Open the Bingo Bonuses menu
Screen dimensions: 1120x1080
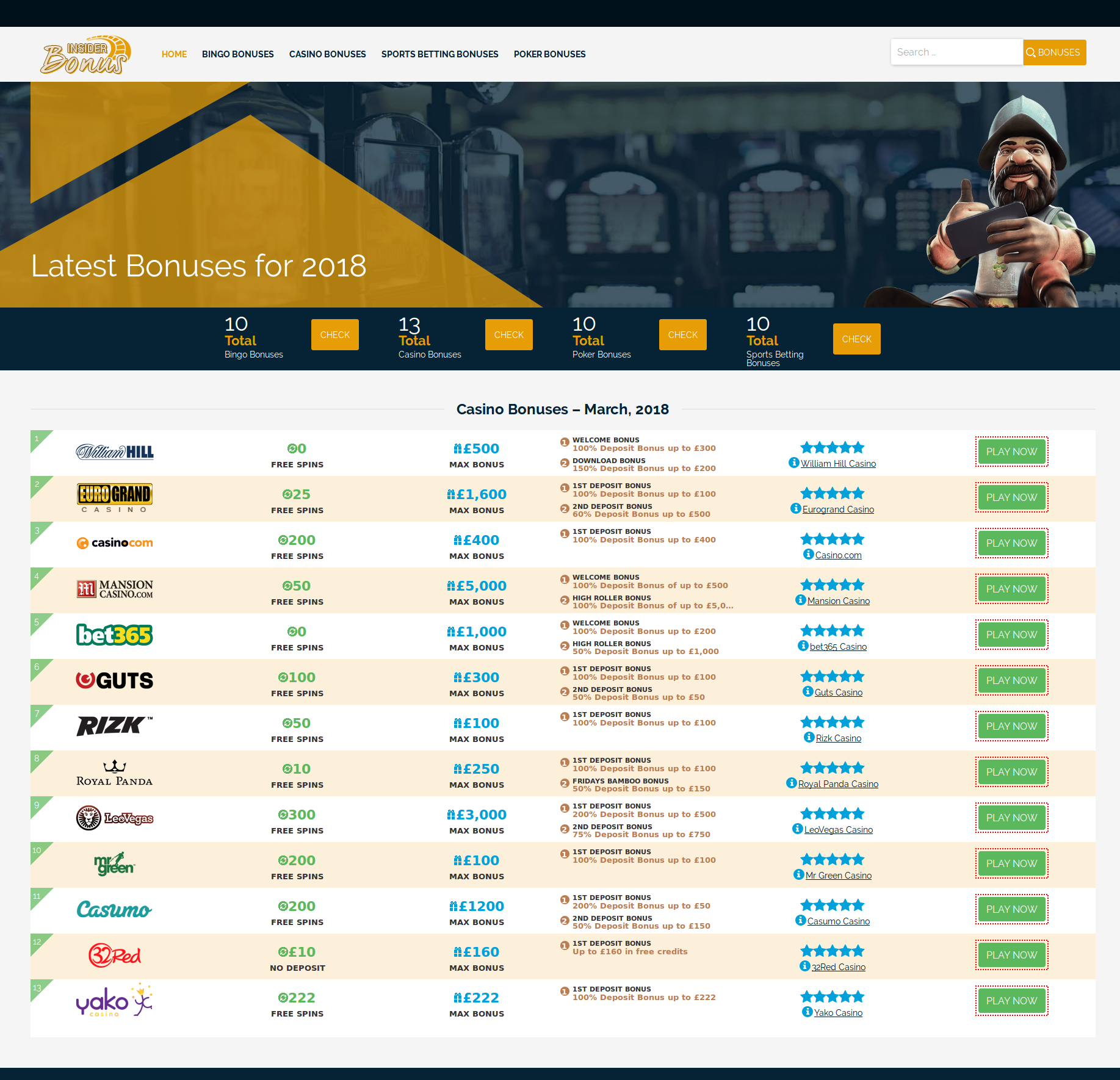(x=238, y=54)
